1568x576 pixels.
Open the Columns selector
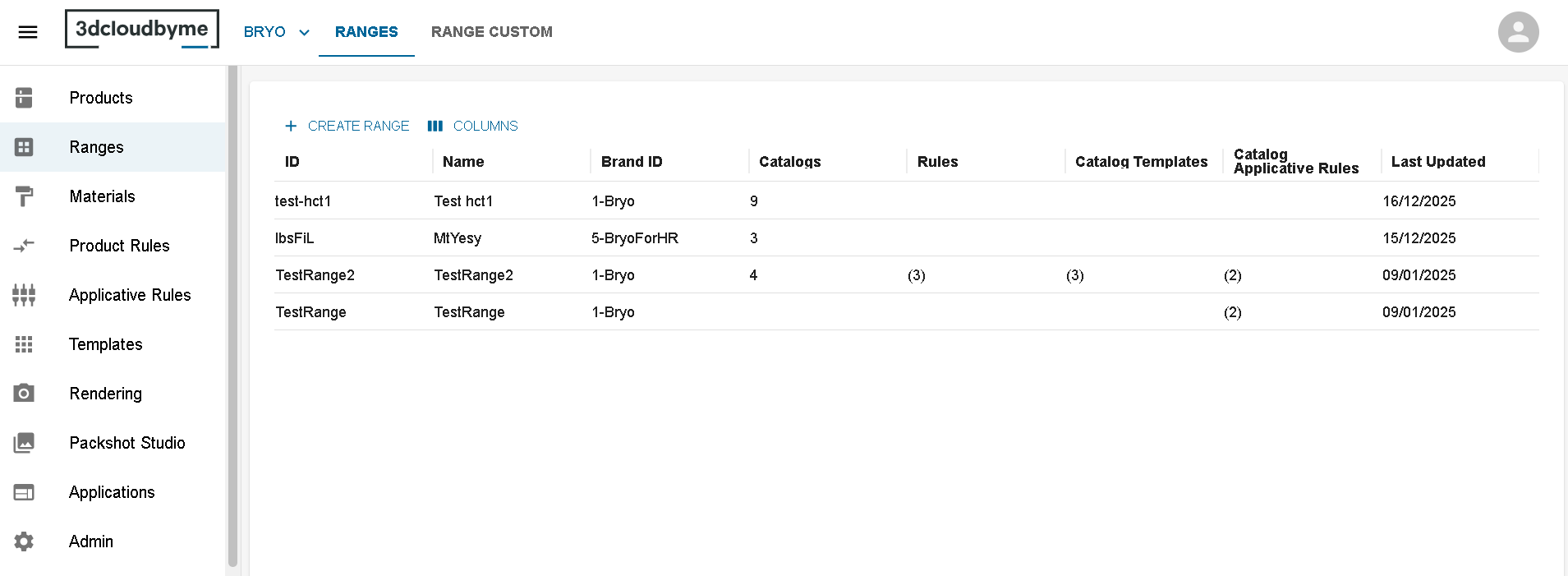pyautogui.click(x=473, y=126)
